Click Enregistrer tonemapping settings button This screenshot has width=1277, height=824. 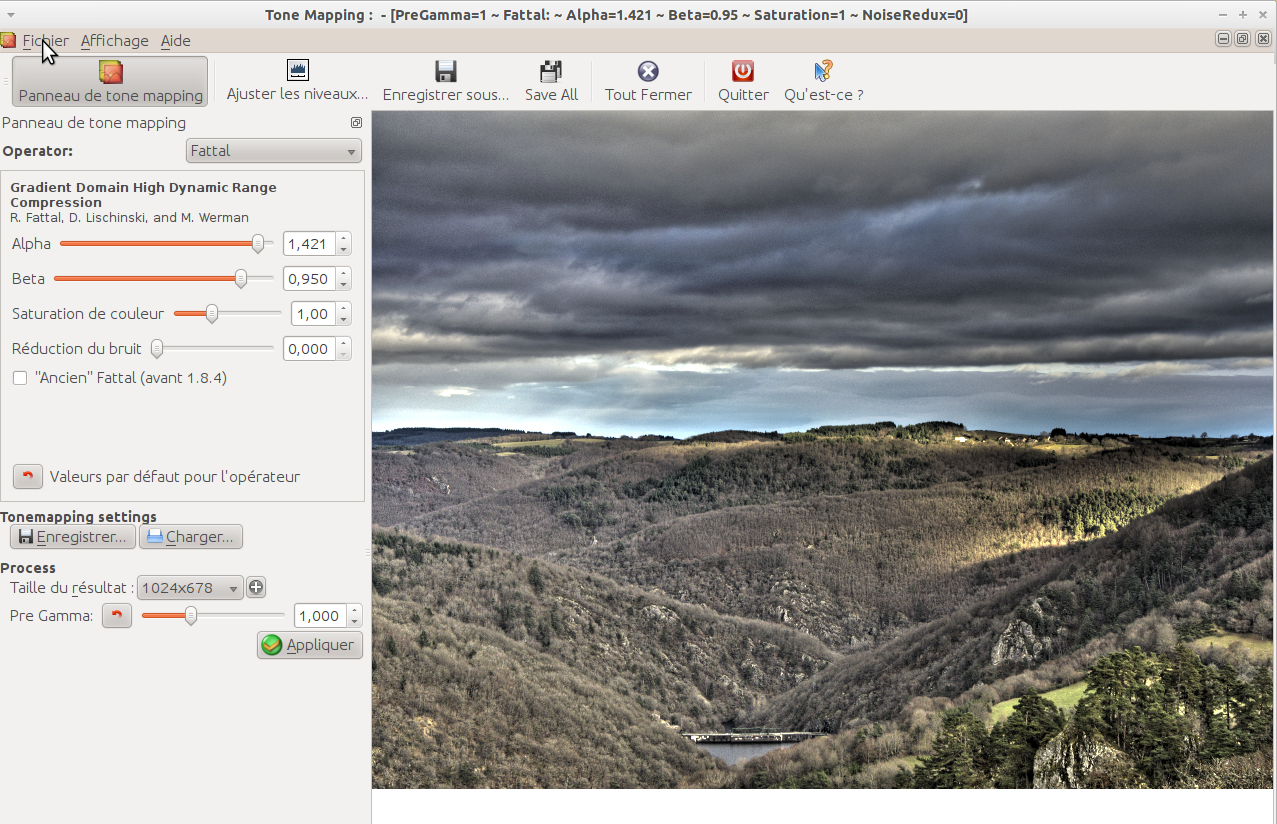[73, 537]
